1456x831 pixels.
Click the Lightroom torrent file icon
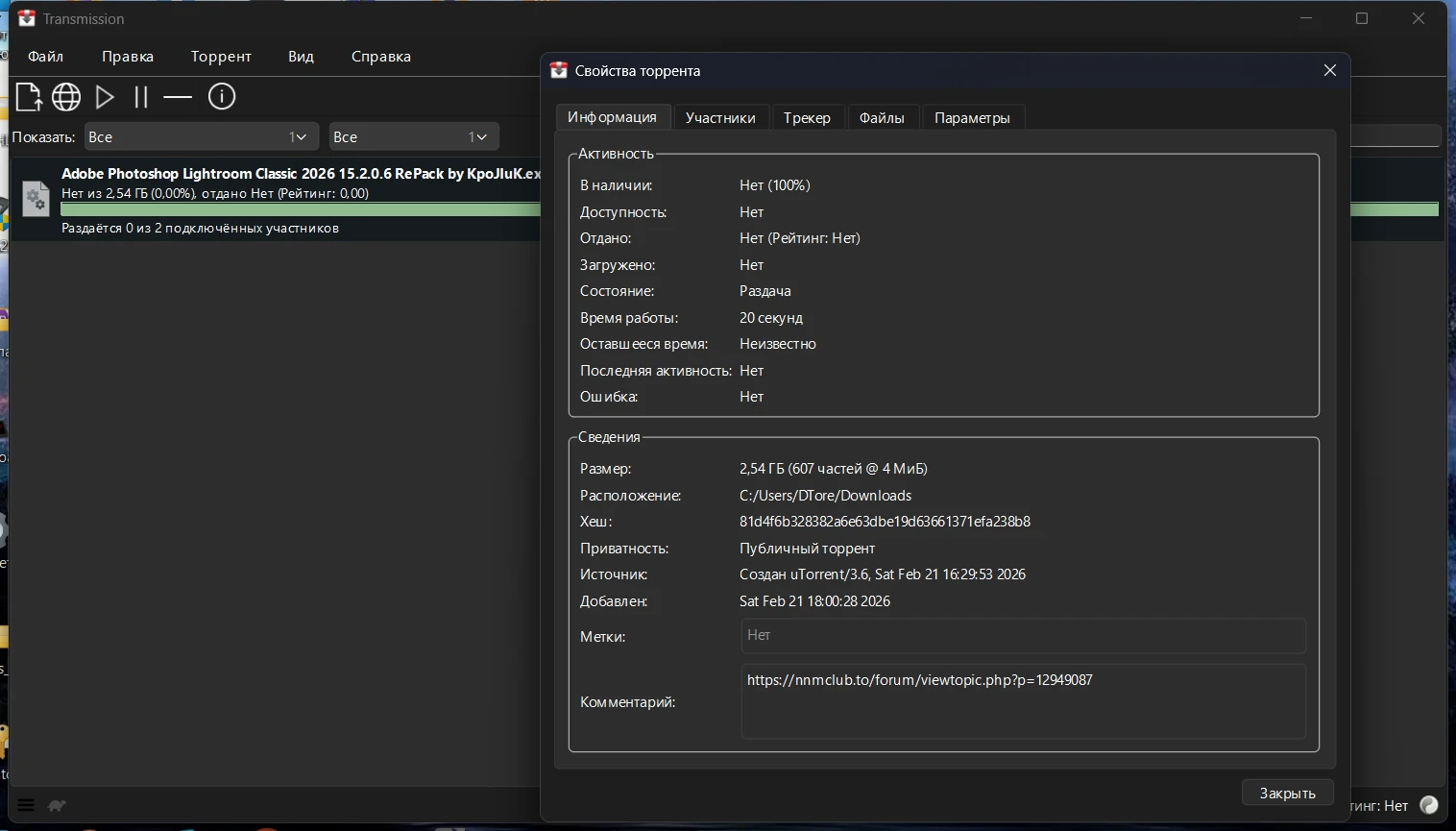[x=36, y=199]
